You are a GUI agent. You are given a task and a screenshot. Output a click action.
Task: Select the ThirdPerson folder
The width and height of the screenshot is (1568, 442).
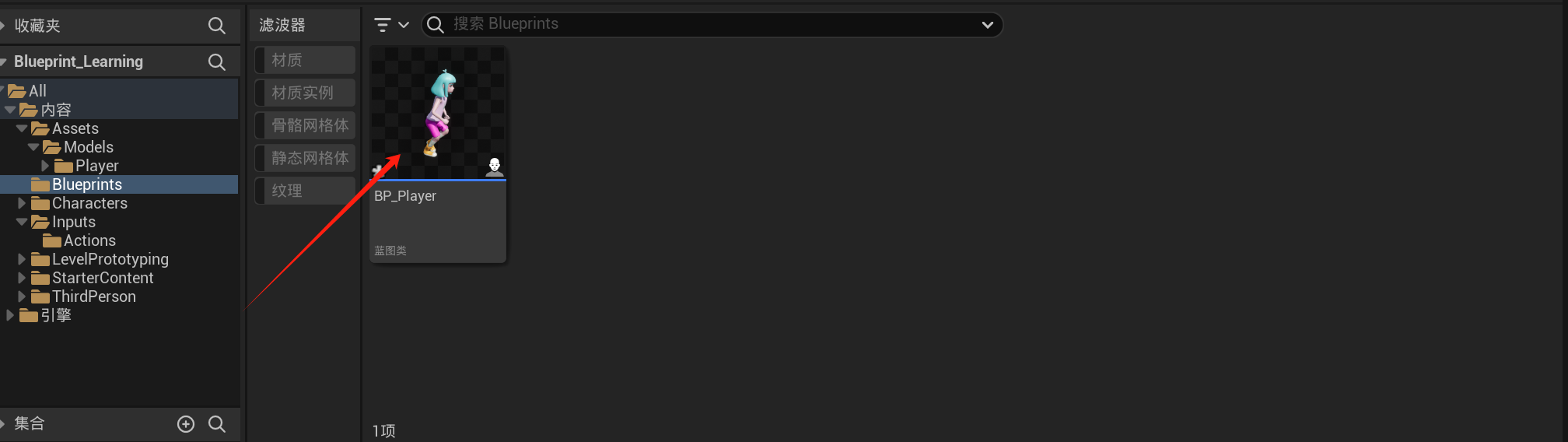tap(94, 296)
